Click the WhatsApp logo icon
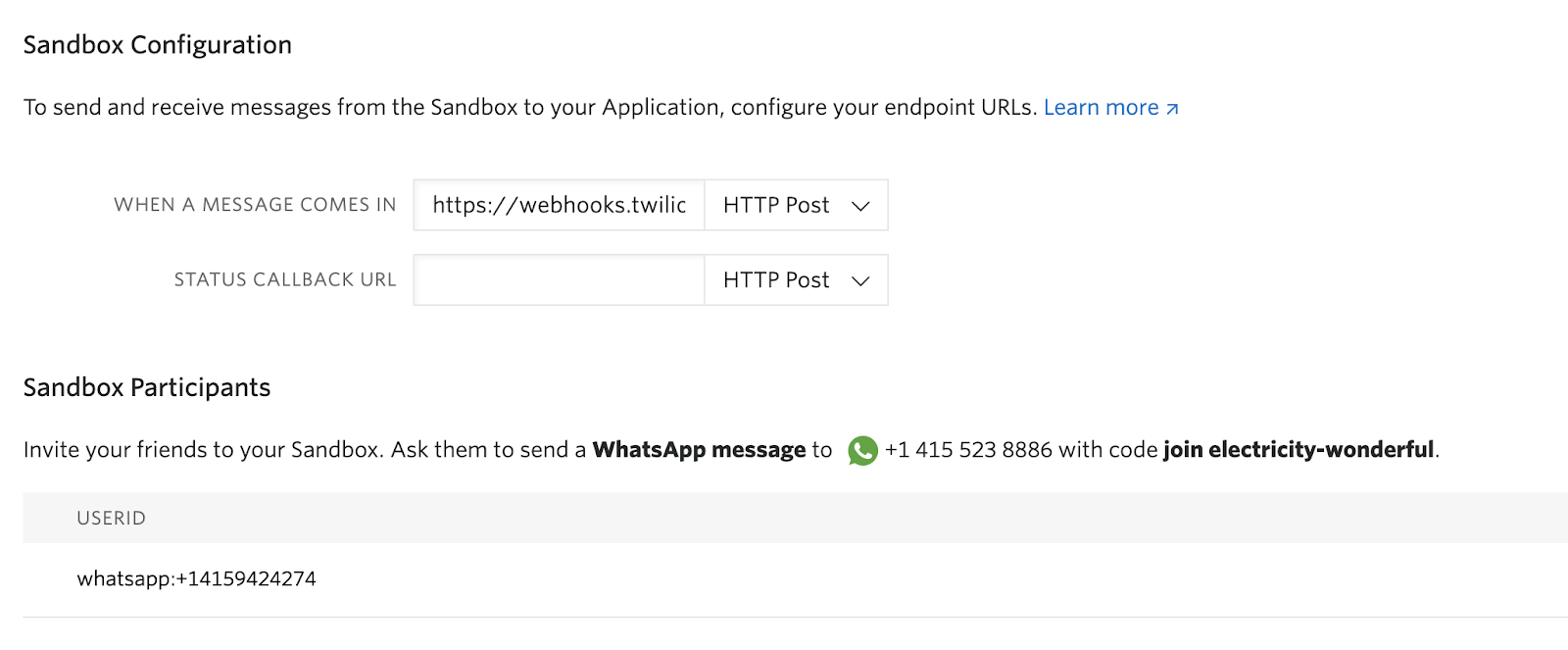This screenshot has width=1568, height=650. tap(862, 450)
